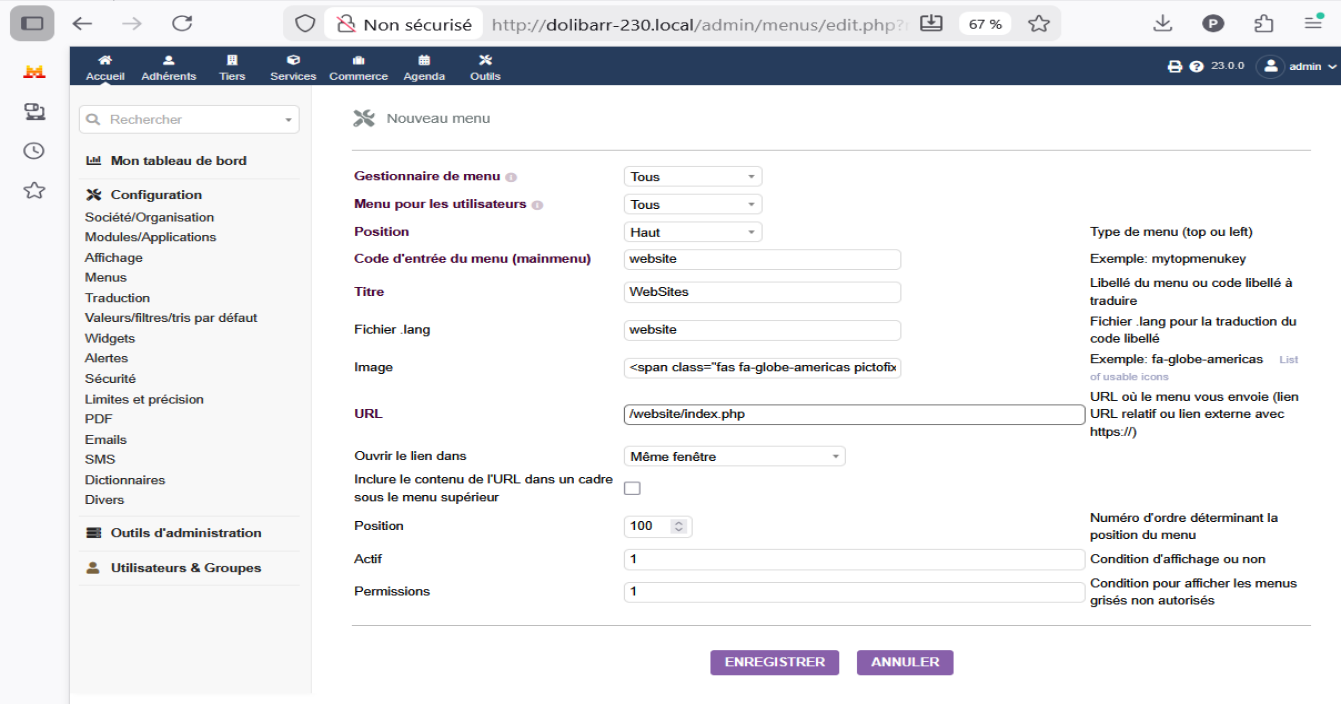Go to Modules/Applications settings

click(150, 237)
